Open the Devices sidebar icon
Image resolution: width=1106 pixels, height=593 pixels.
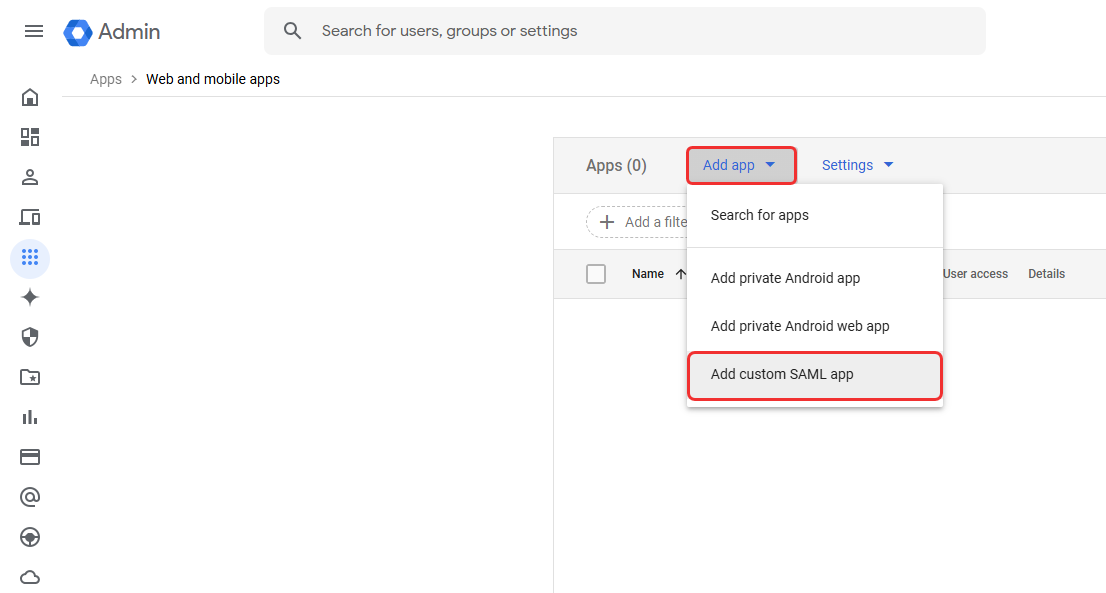(x=30, y=217)
